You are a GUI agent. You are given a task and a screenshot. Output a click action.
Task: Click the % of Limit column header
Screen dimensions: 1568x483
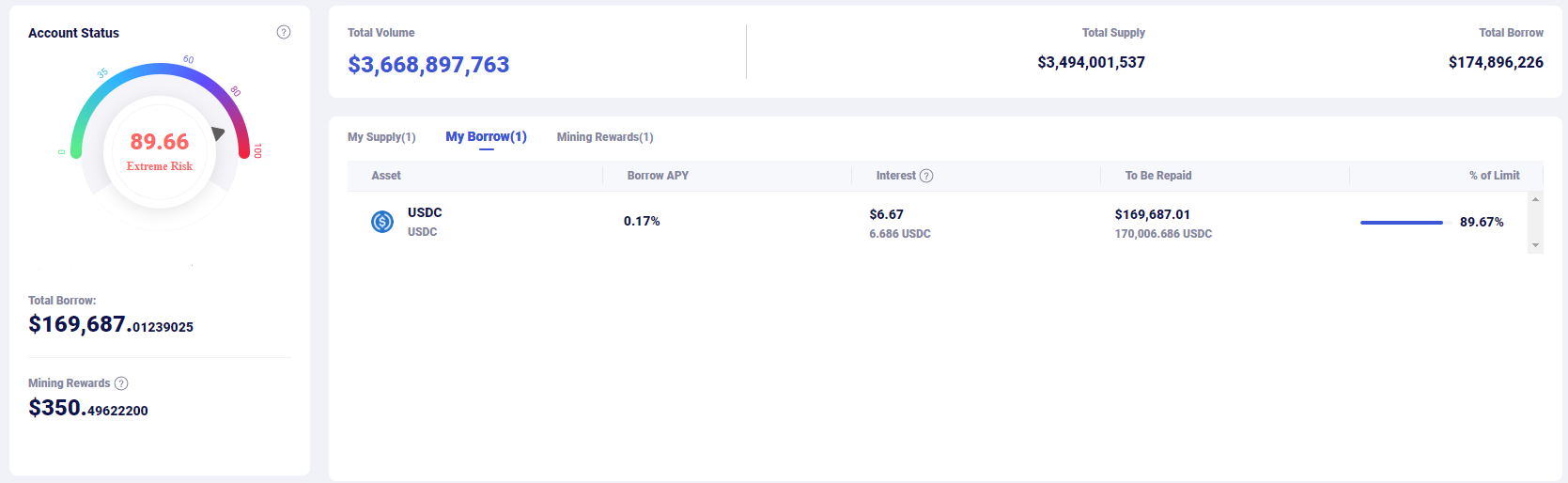[1494, 176]
